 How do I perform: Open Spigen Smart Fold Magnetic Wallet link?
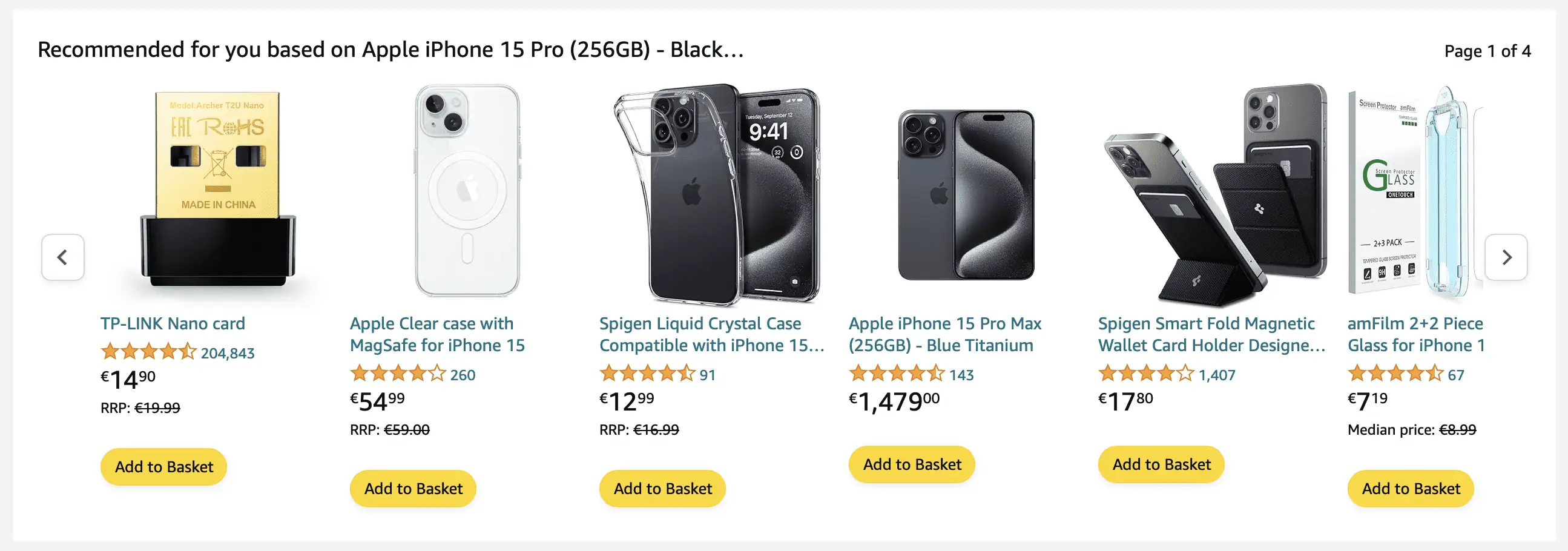coord(1211,334)
